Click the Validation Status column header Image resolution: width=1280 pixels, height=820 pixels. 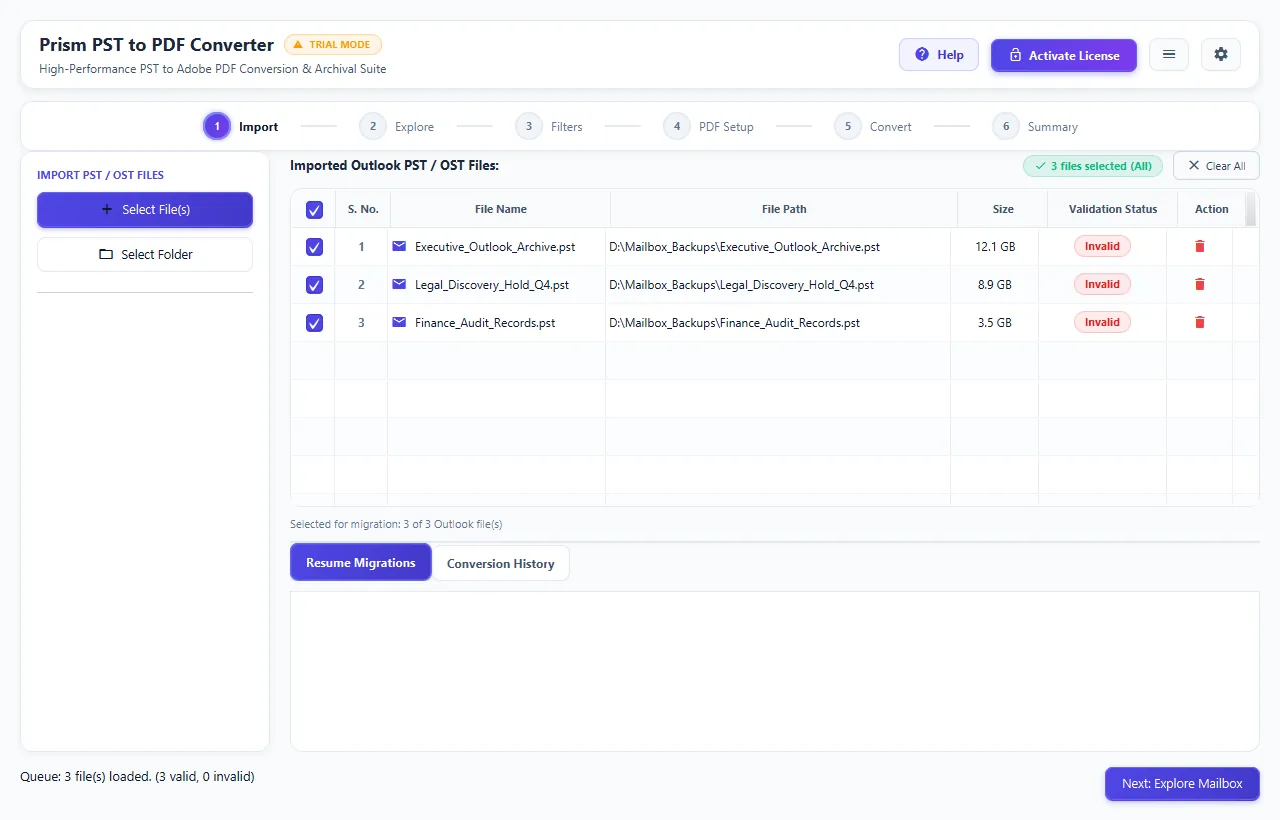pyautogui.click(x=1113, y=209)
